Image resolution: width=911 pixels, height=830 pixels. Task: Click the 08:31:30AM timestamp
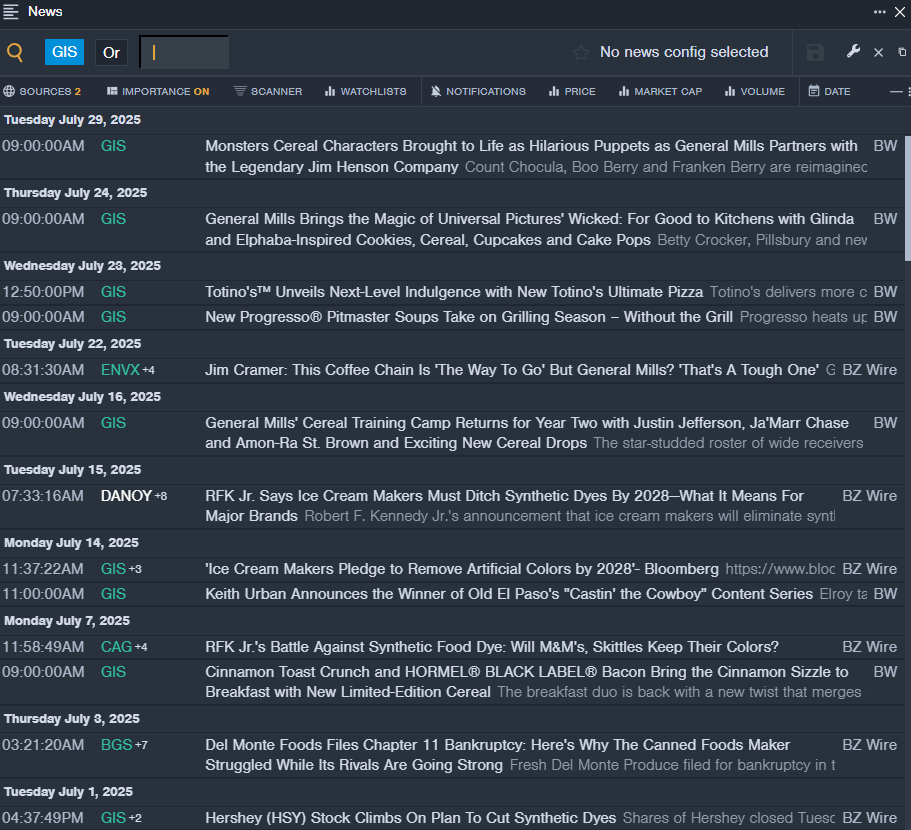point(43,370)
